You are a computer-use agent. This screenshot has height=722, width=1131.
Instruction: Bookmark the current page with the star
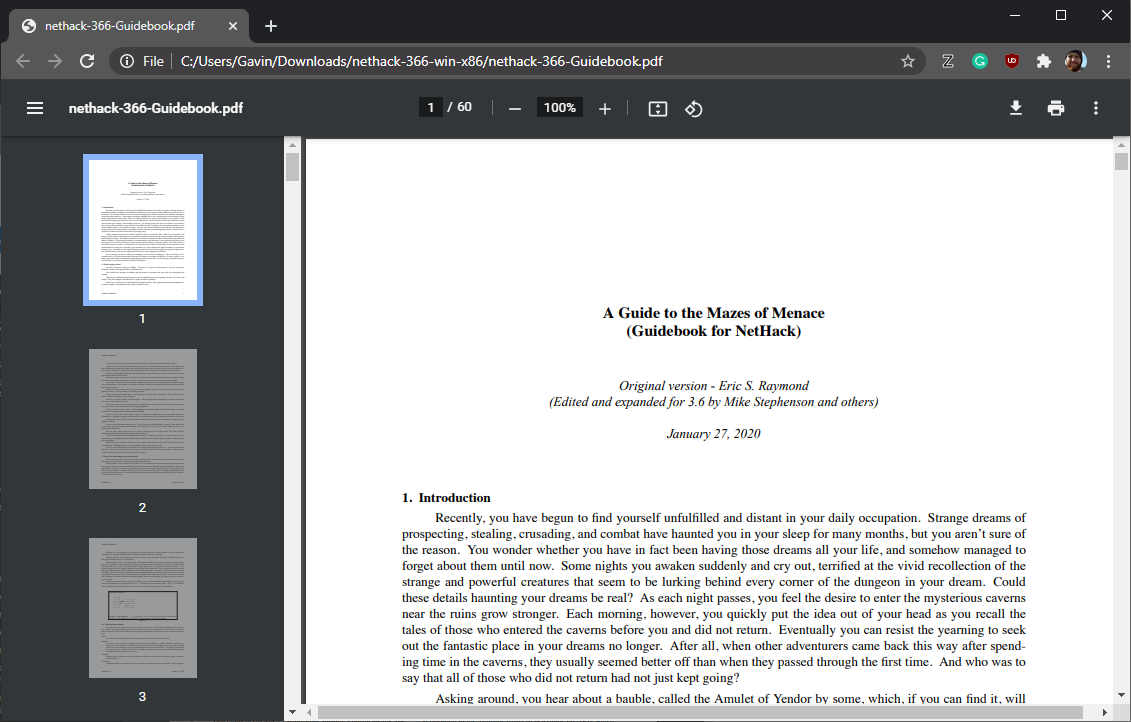point(907,61)
